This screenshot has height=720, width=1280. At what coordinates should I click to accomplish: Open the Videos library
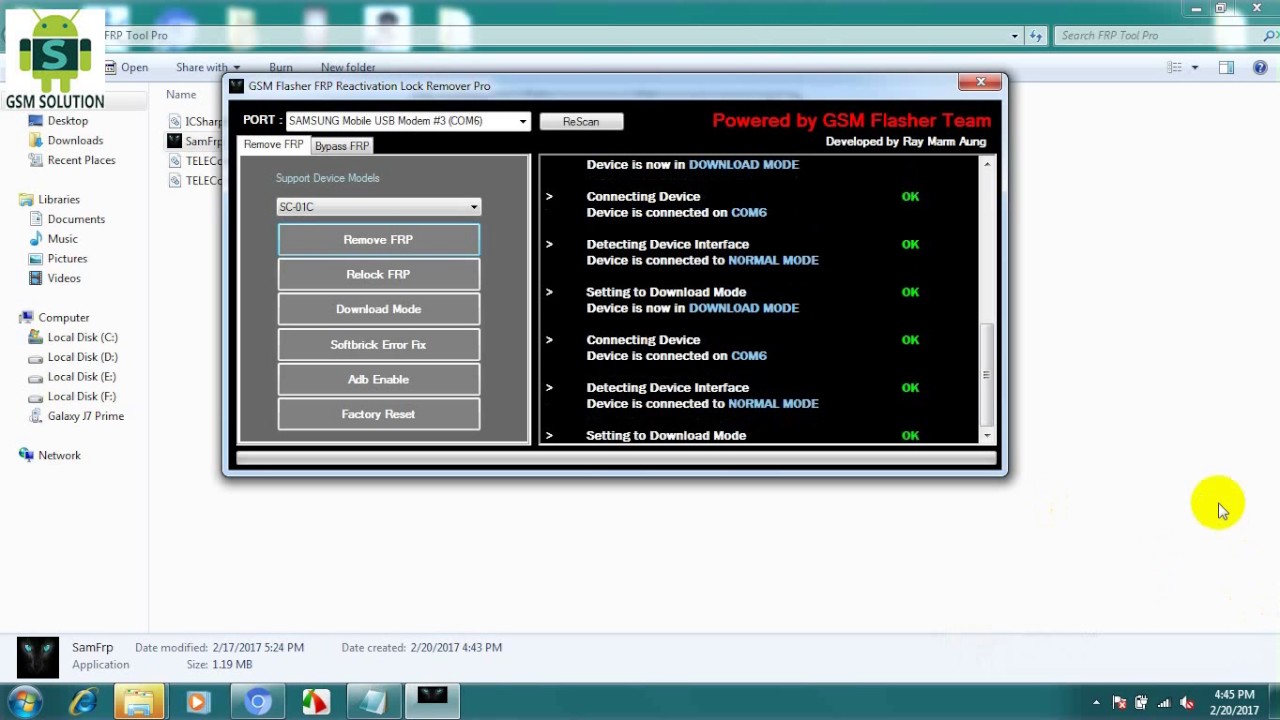64,278
